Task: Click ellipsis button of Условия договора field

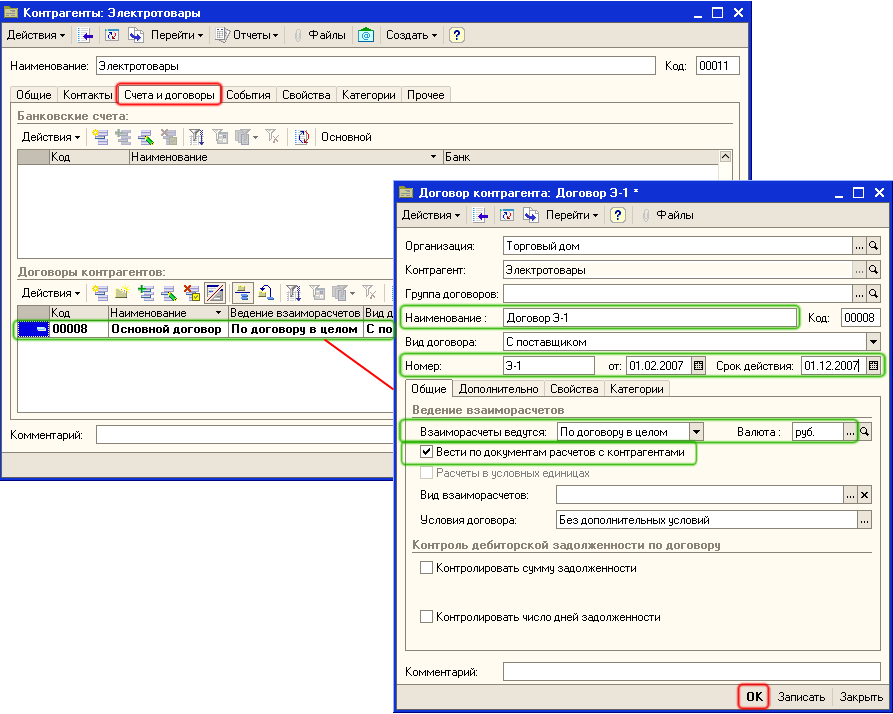Action: (865, 519)
